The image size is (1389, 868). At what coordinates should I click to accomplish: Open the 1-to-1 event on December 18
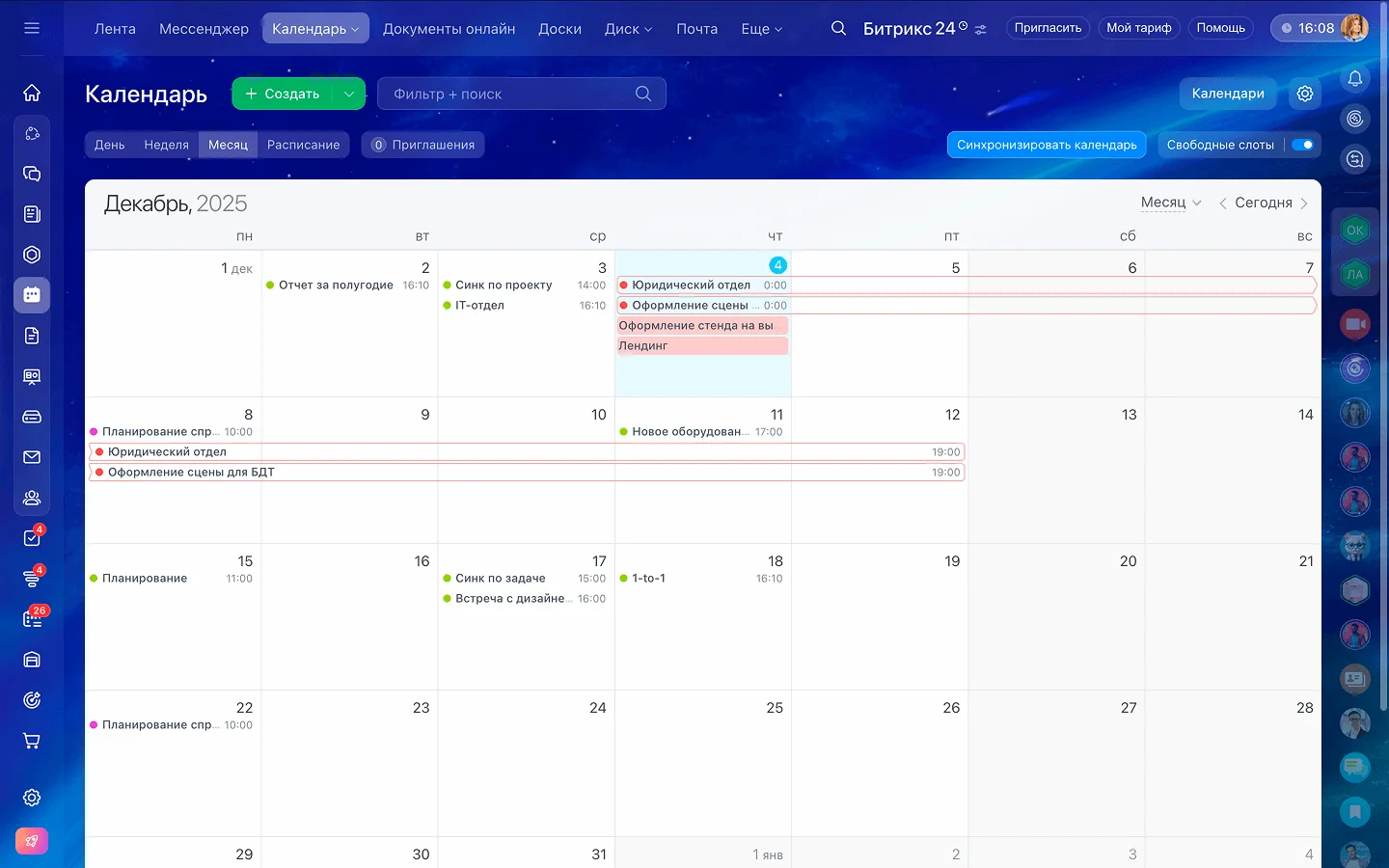coord(701,579)
